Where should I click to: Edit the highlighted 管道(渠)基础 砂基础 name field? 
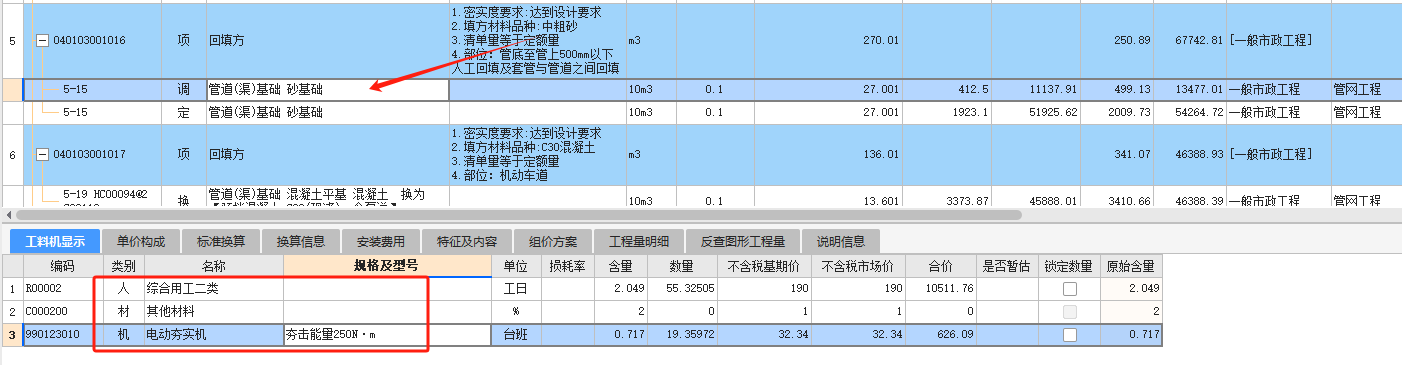327,89
